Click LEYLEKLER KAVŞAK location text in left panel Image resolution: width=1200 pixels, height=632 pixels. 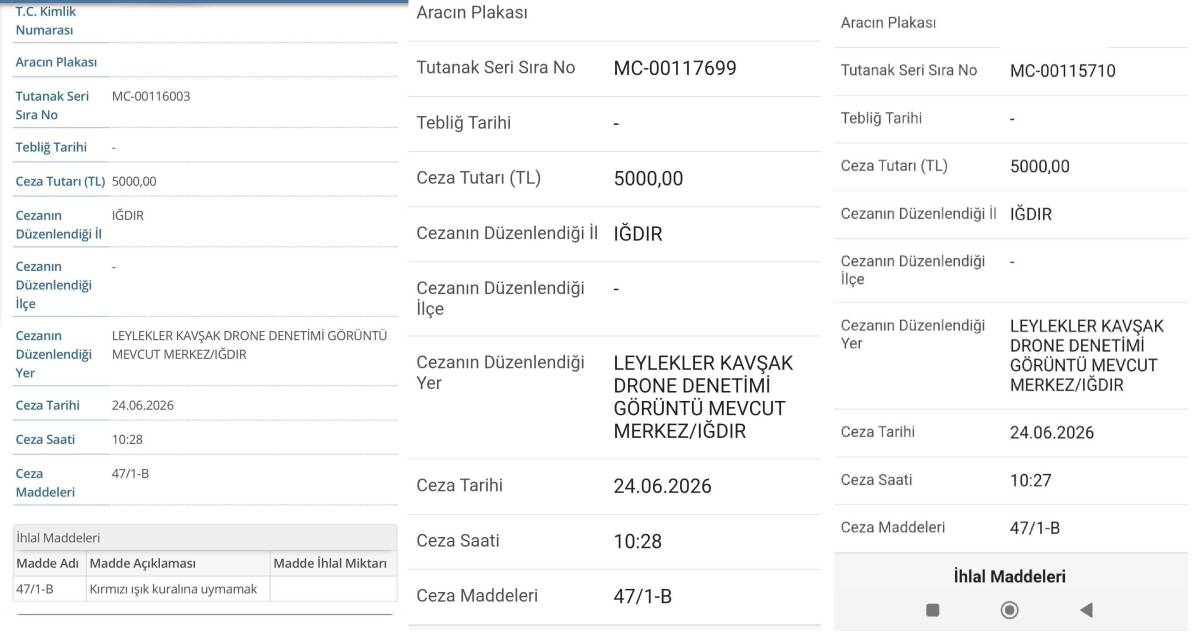[249, 345]
